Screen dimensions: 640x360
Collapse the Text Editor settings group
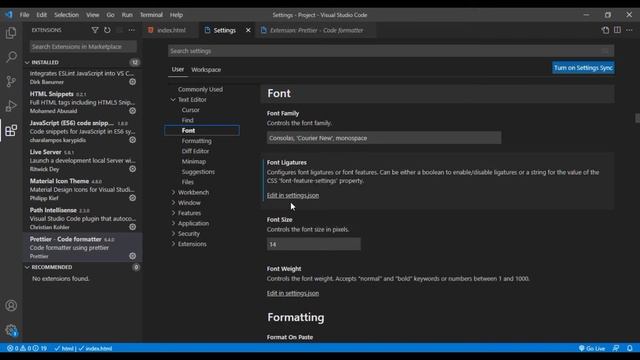pyautogui.click(x=173, y=100)
